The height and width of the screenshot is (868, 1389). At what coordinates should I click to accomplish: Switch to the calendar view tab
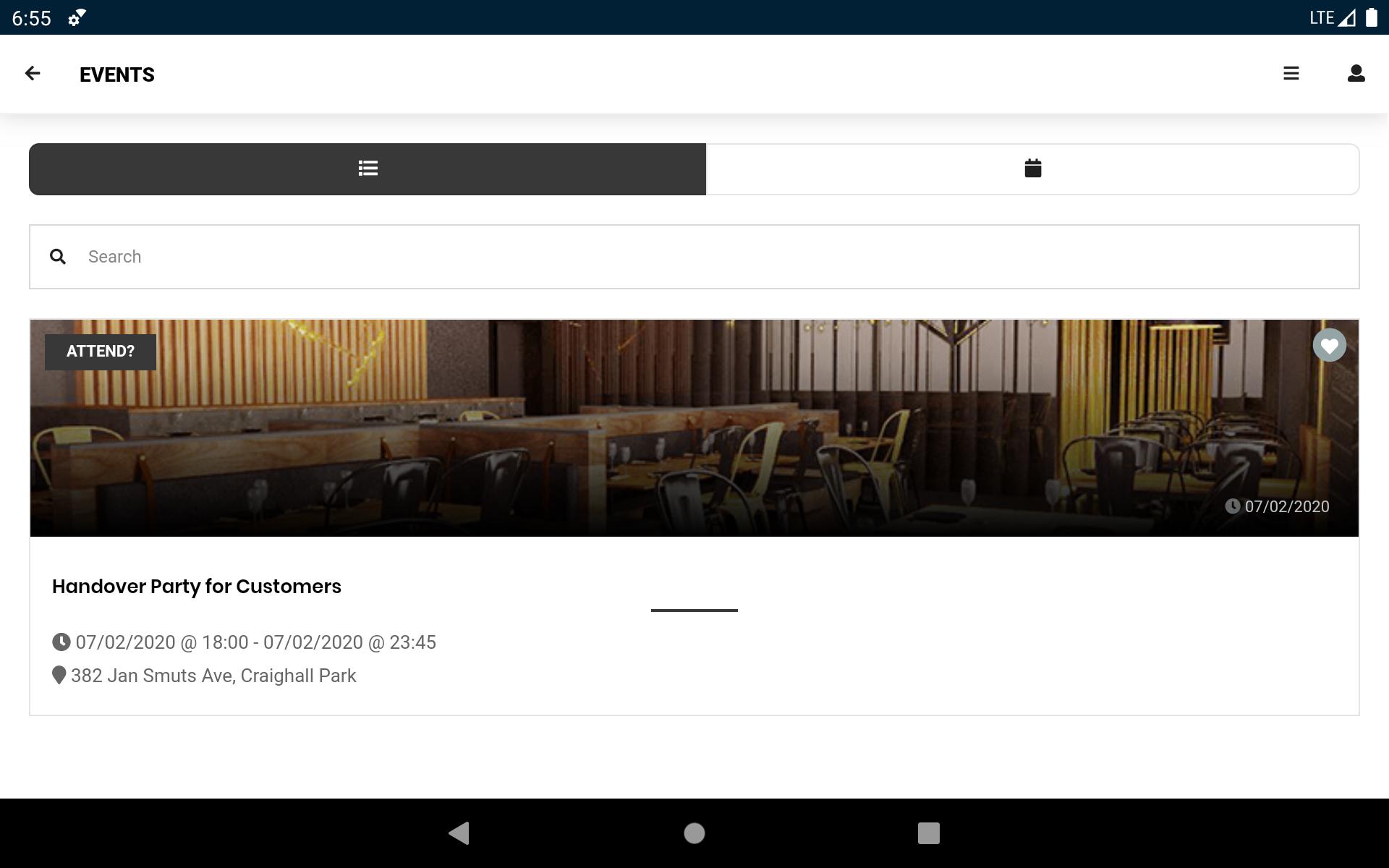click(x=1033, y=169)
